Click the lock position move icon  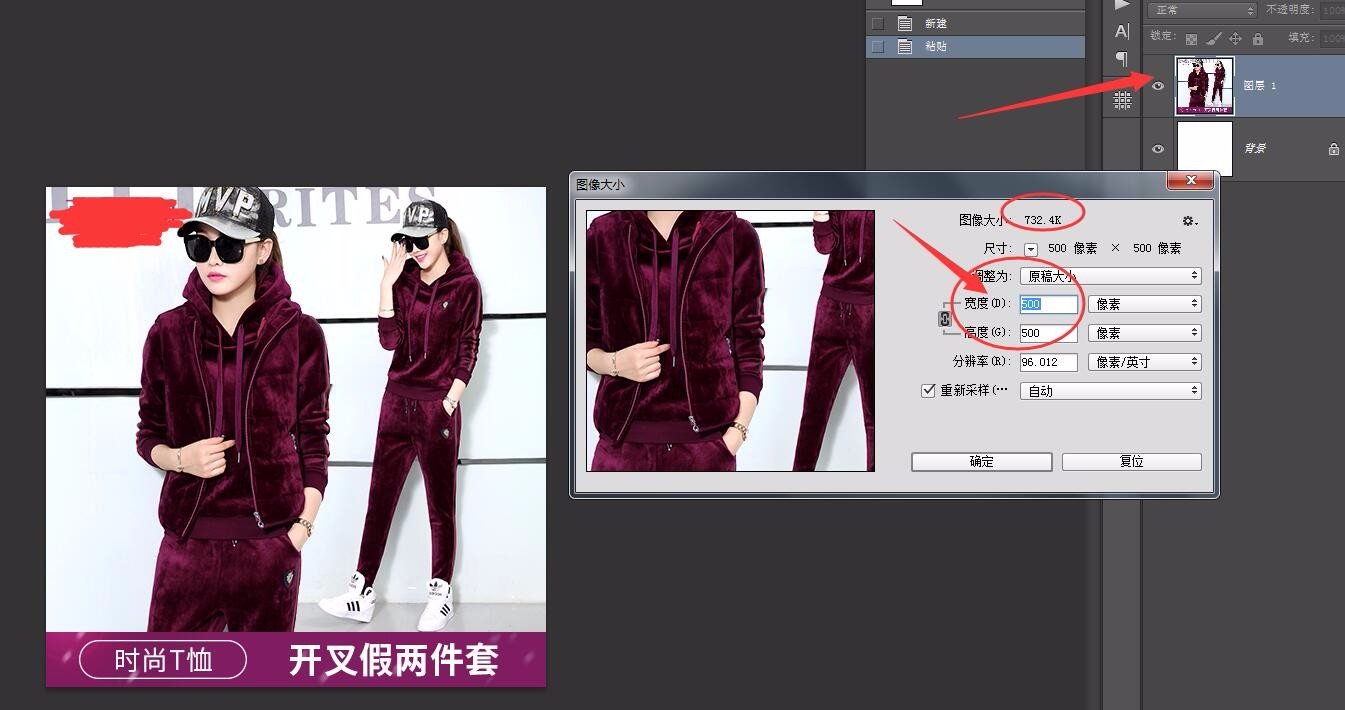pyautogui.click(x=1235, y=39)
